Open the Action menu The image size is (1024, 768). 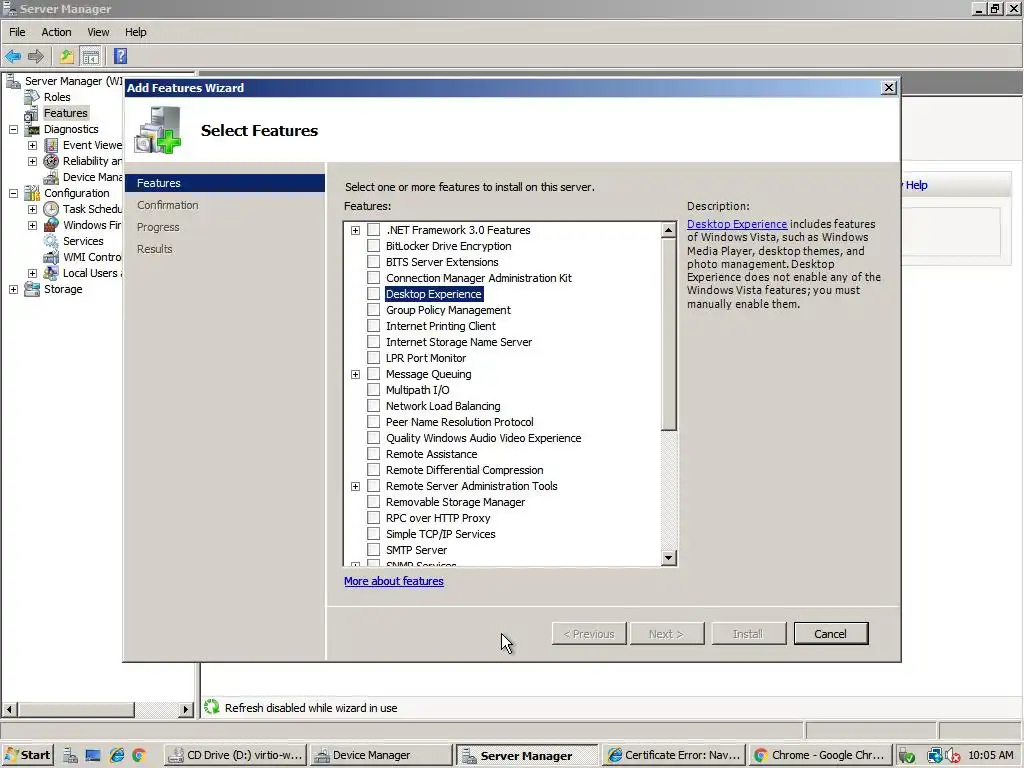(x=56, y=32)
